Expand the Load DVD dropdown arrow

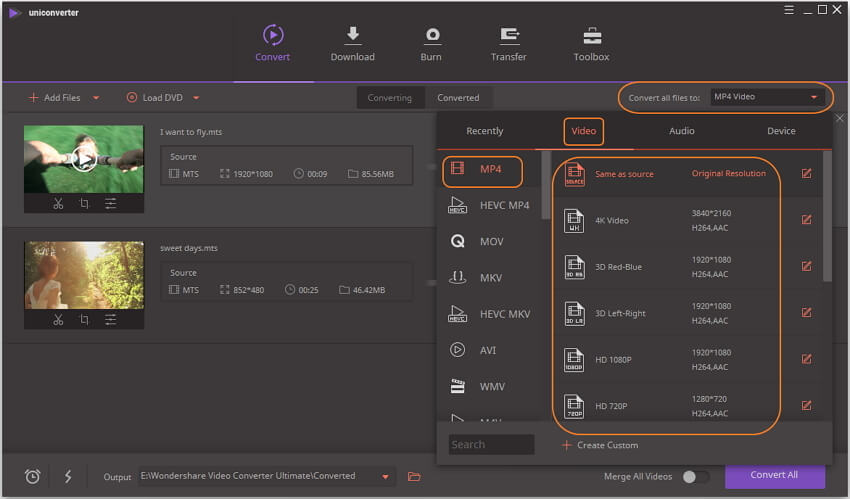[196, 98]
